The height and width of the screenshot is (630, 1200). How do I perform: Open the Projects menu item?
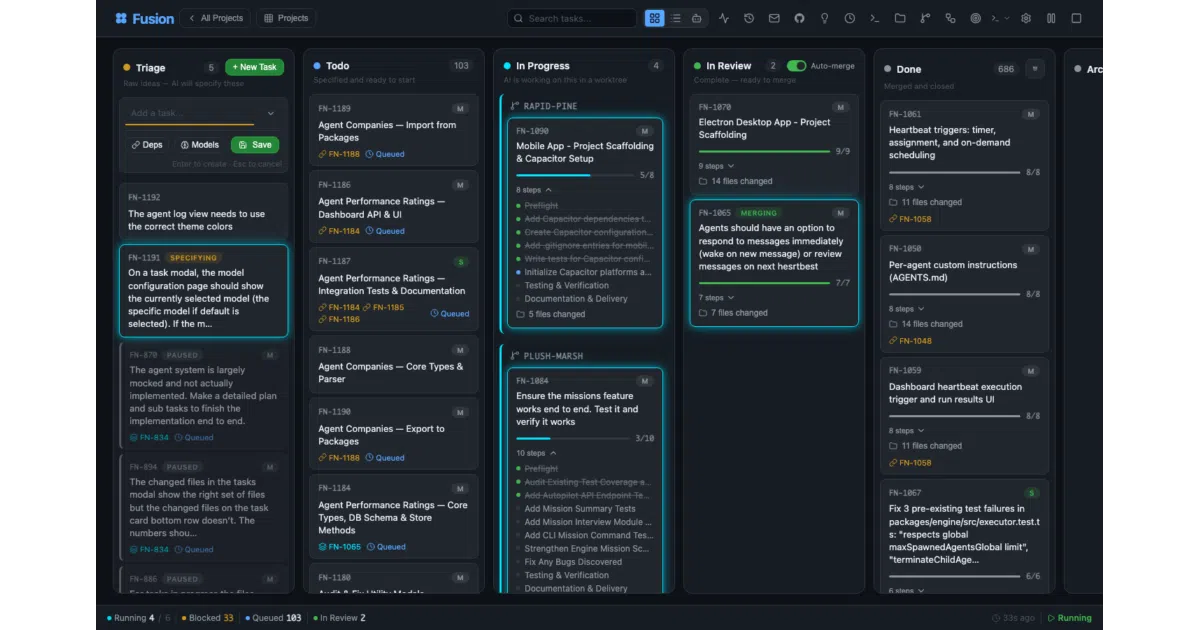[286, 18]
